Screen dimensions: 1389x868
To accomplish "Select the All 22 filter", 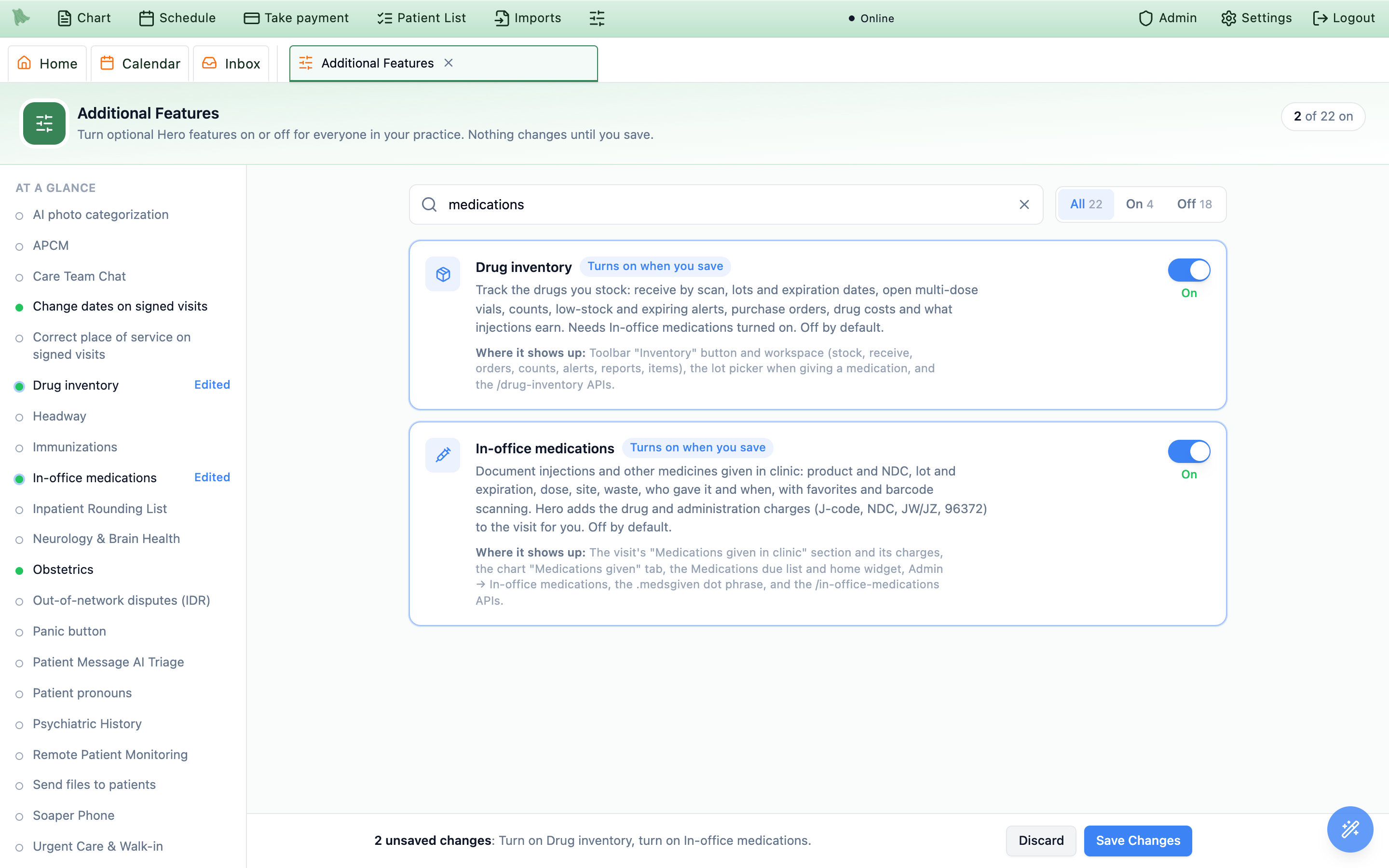I will (1086, 204).
